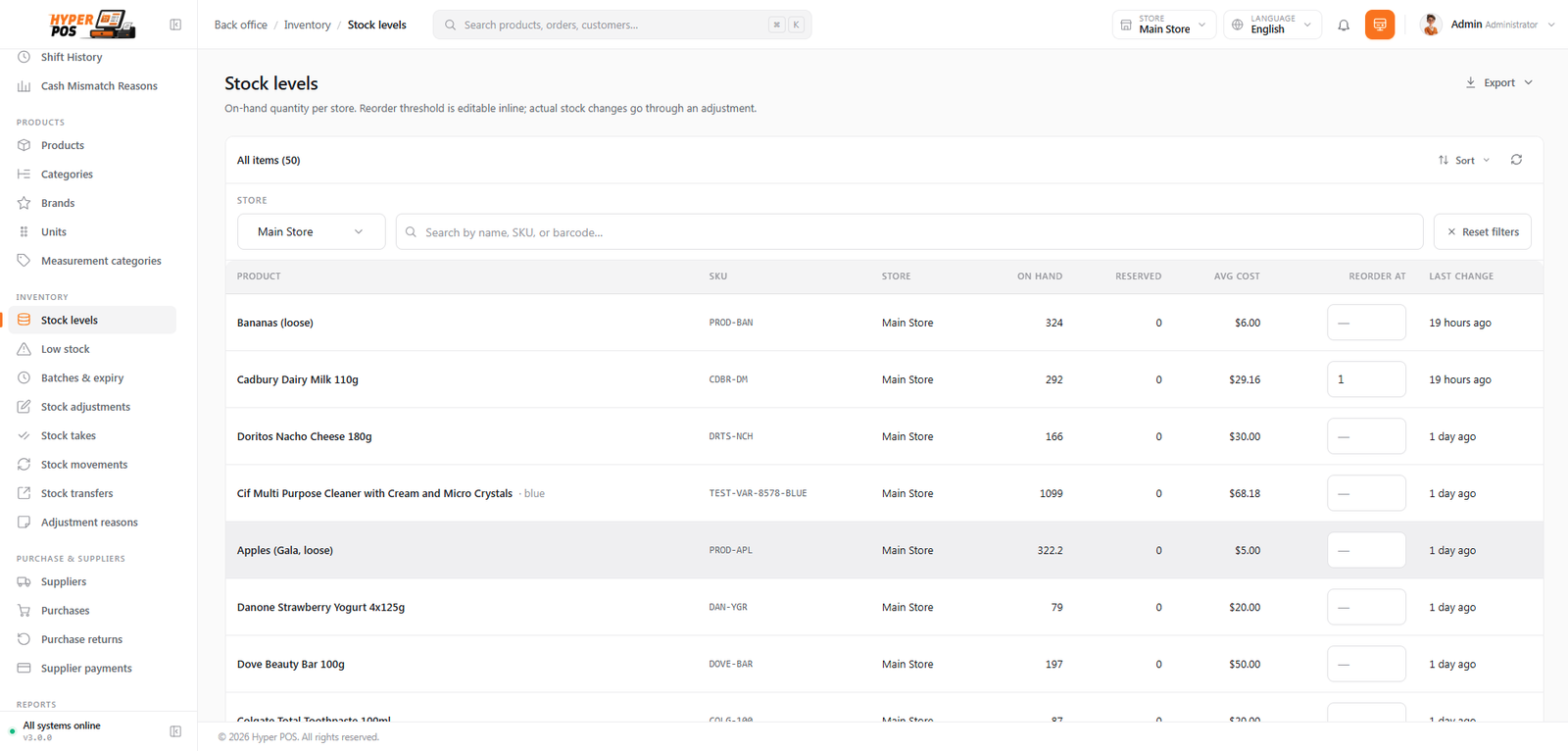Click the Cif Multi Purpose Cleaner product name
Image resolution: width=1568 pixels, height=751 pixels.
coord(374,493)
